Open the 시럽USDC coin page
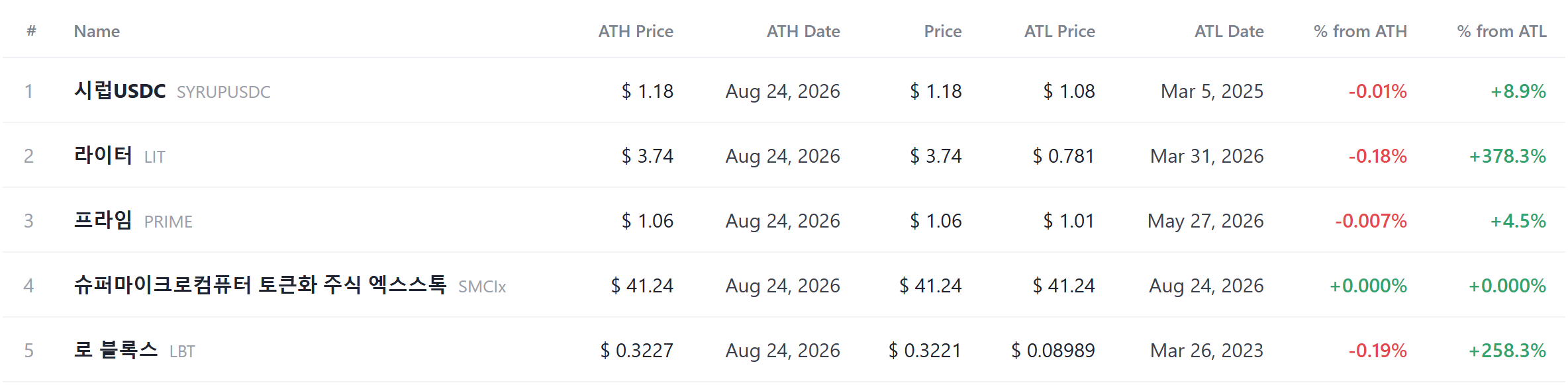Image resolution: width=1568 pixels, height=385 pixels. [x=120, y=91]
